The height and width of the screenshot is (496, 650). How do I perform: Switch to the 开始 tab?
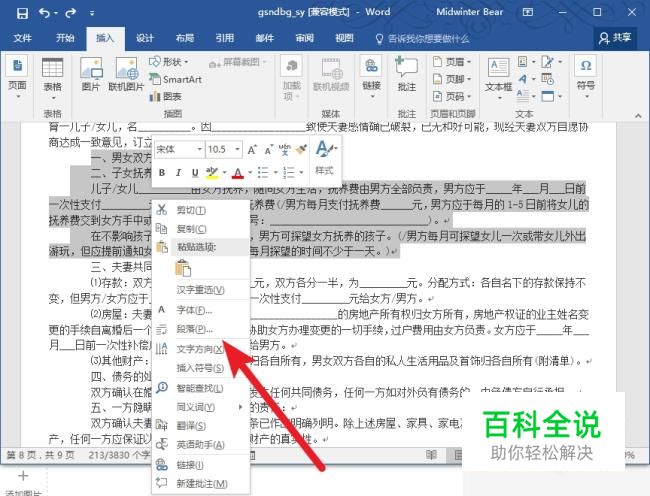(65, 38)
